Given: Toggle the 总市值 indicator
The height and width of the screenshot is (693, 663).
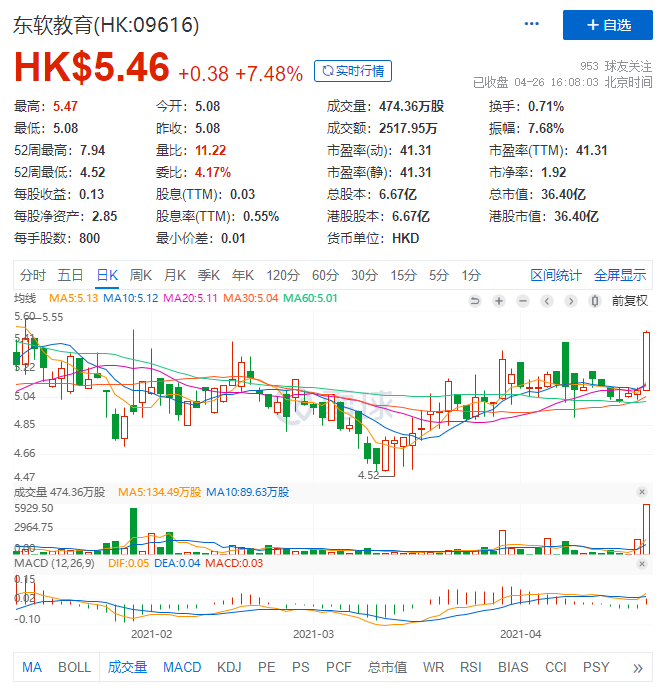Looking at the screenshot, I should point(387,667).
